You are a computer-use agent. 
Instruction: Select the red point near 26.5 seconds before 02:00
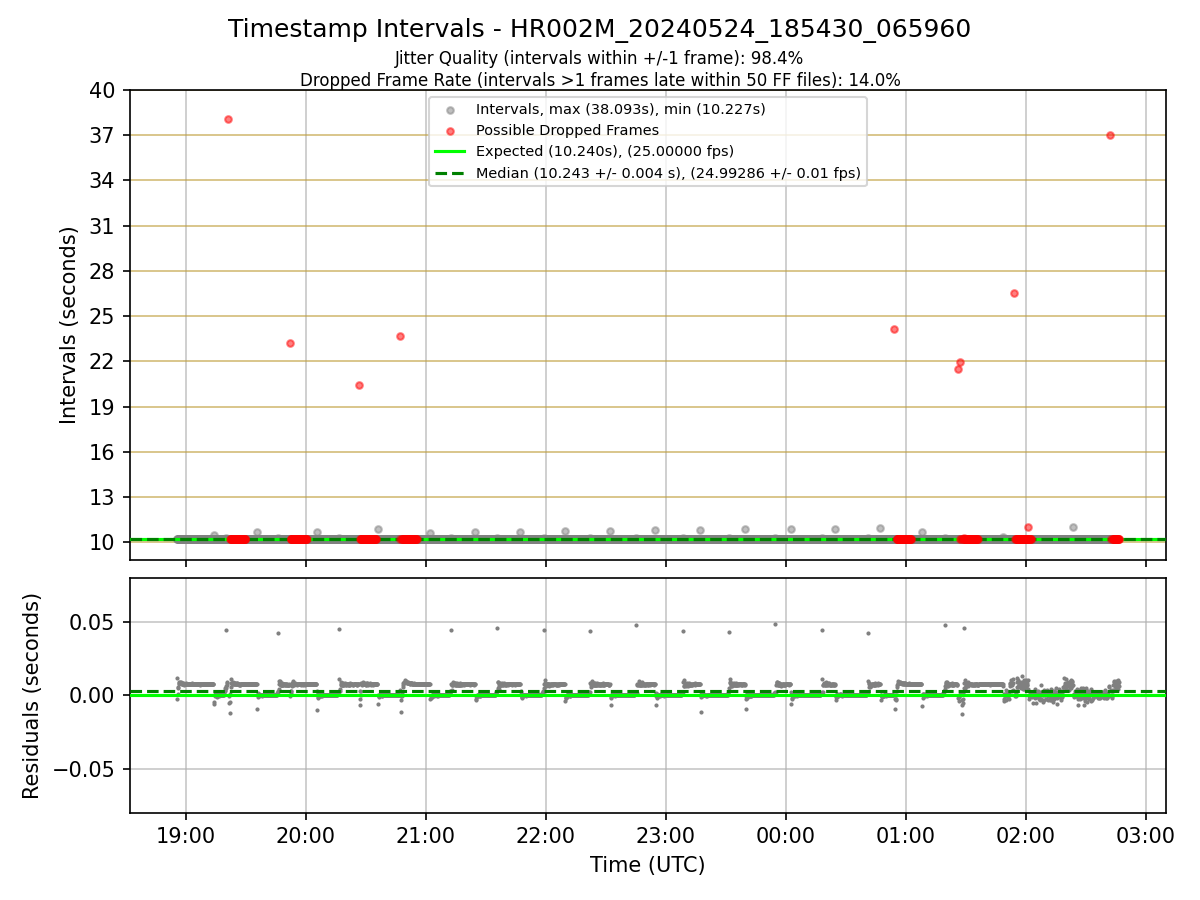coord(1014,293)
